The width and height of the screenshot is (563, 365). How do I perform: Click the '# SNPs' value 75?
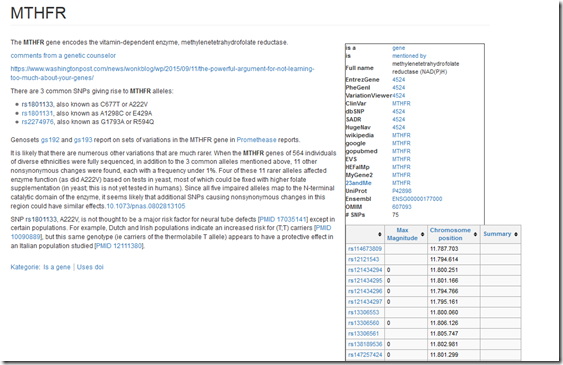(x=395, y=215)
